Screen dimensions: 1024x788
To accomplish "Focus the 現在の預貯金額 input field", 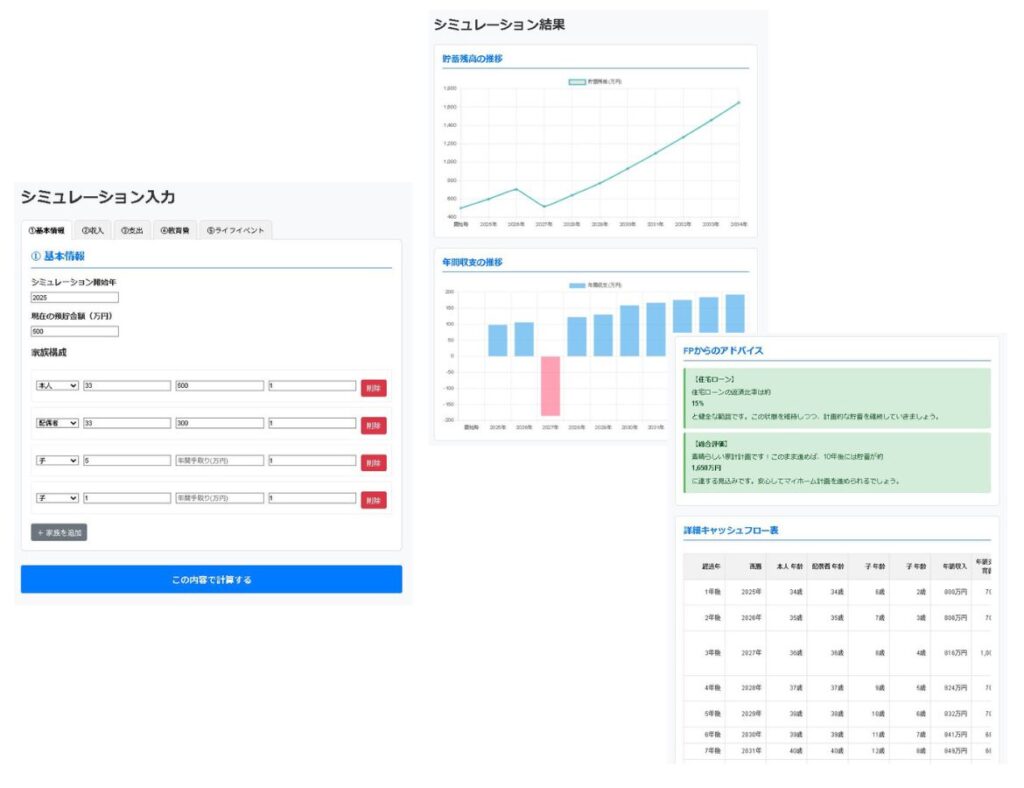I will (x=75, y=332).
